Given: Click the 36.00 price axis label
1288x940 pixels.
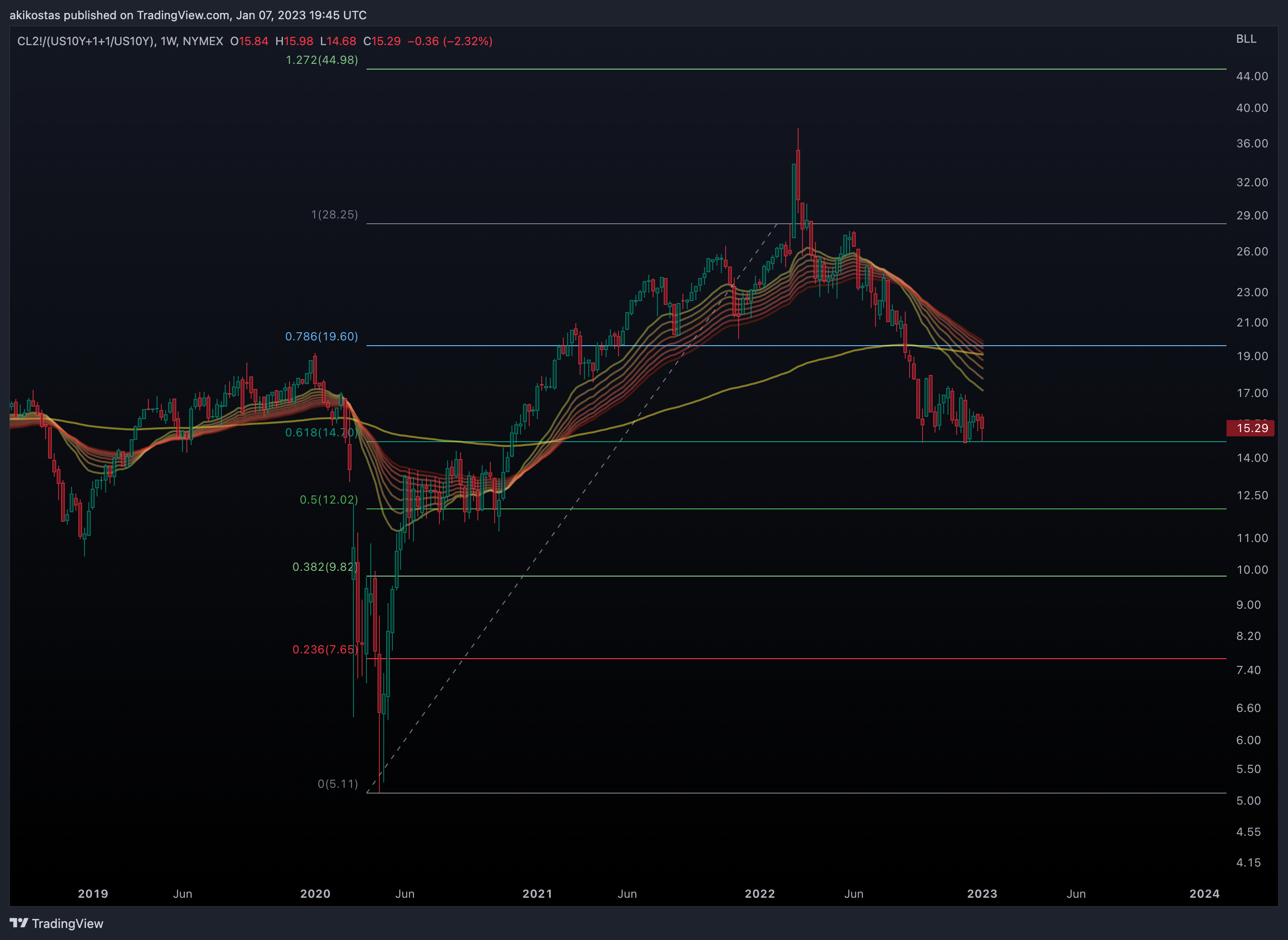Looking at the screenshot, I should [x=1252, y=144].
